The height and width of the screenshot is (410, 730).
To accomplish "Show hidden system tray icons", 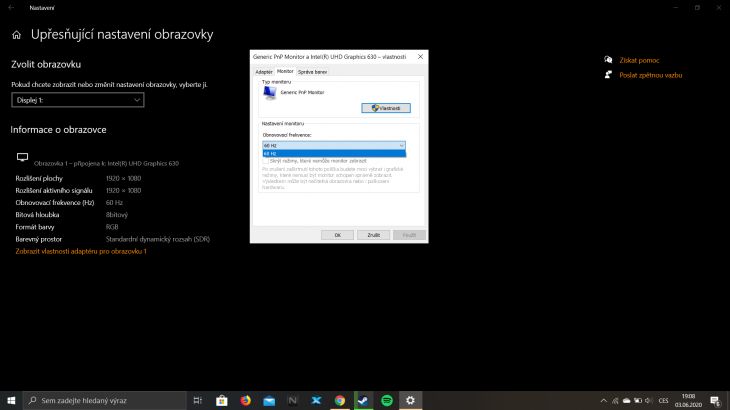I will point(603,400).
